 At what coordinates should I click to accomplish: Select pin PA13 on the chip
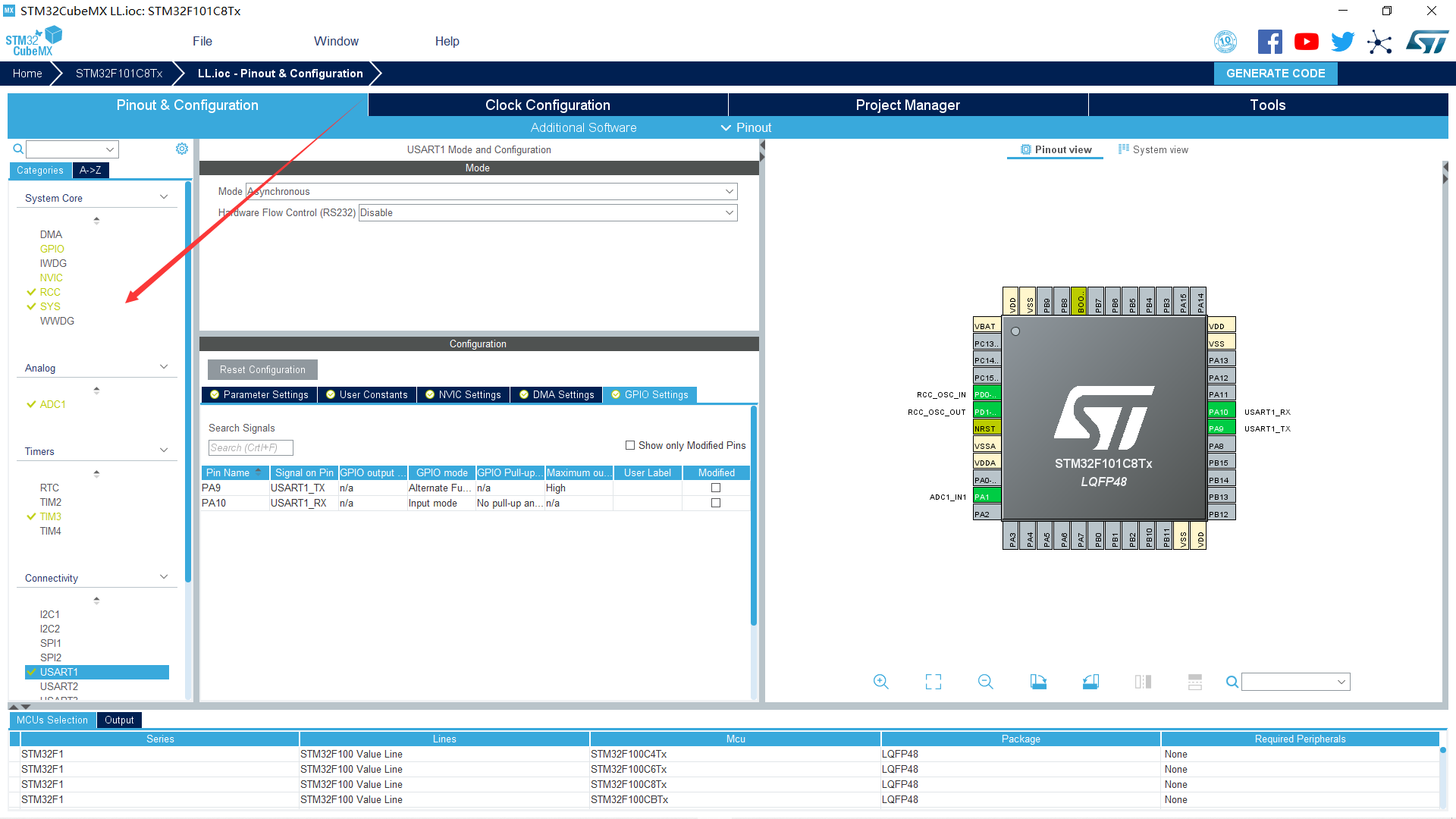1221,360
